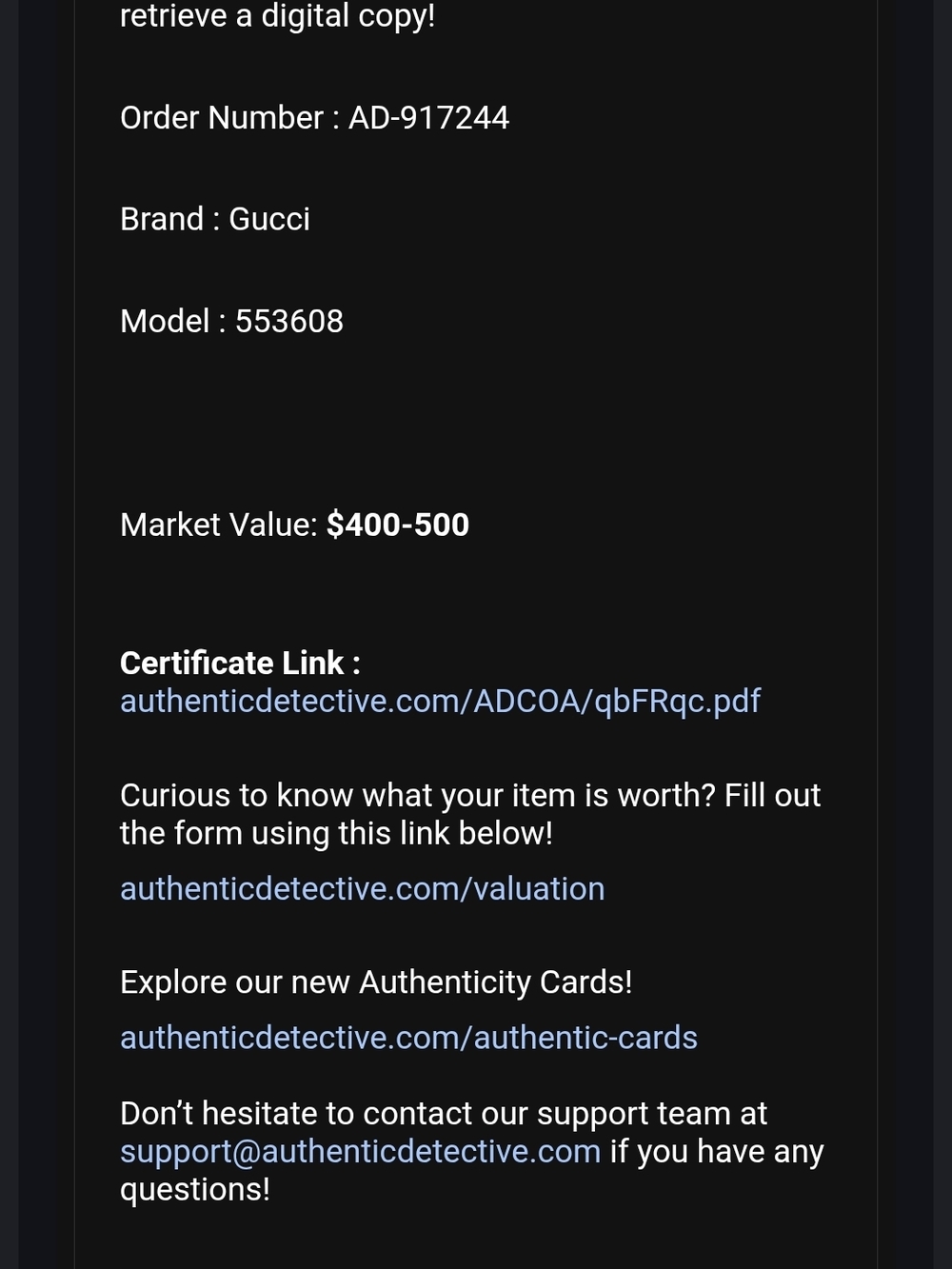Click the order number AD-917244

coord(428,118)
